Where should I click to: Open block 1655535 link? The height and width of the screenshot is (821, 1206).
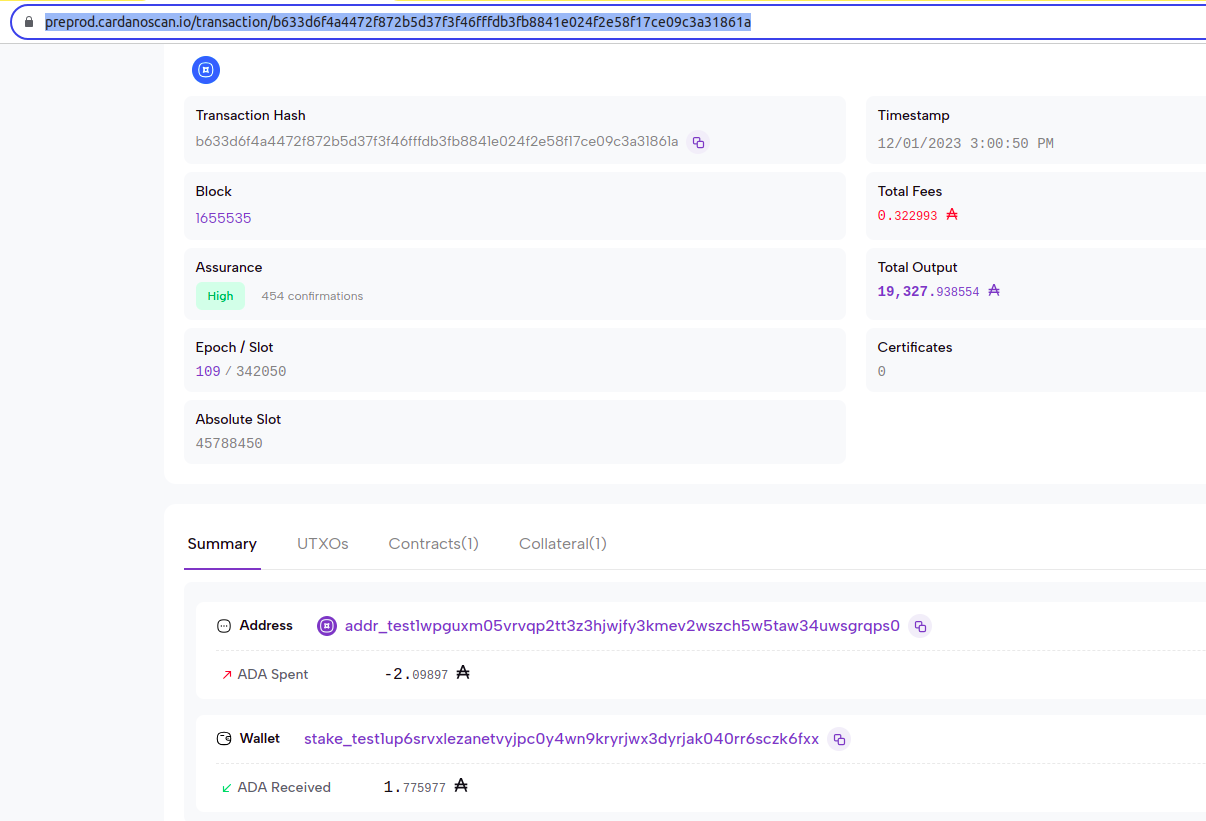tap(223, 218)
